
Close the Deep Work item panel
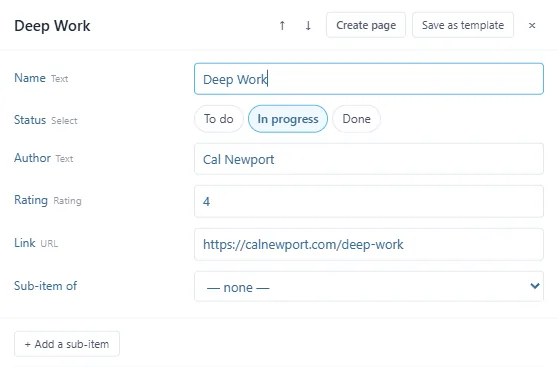(x=532, y=25)
